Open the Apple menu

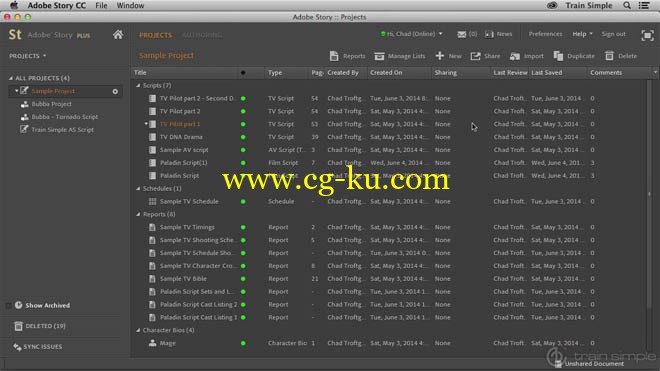pos(14,5)
